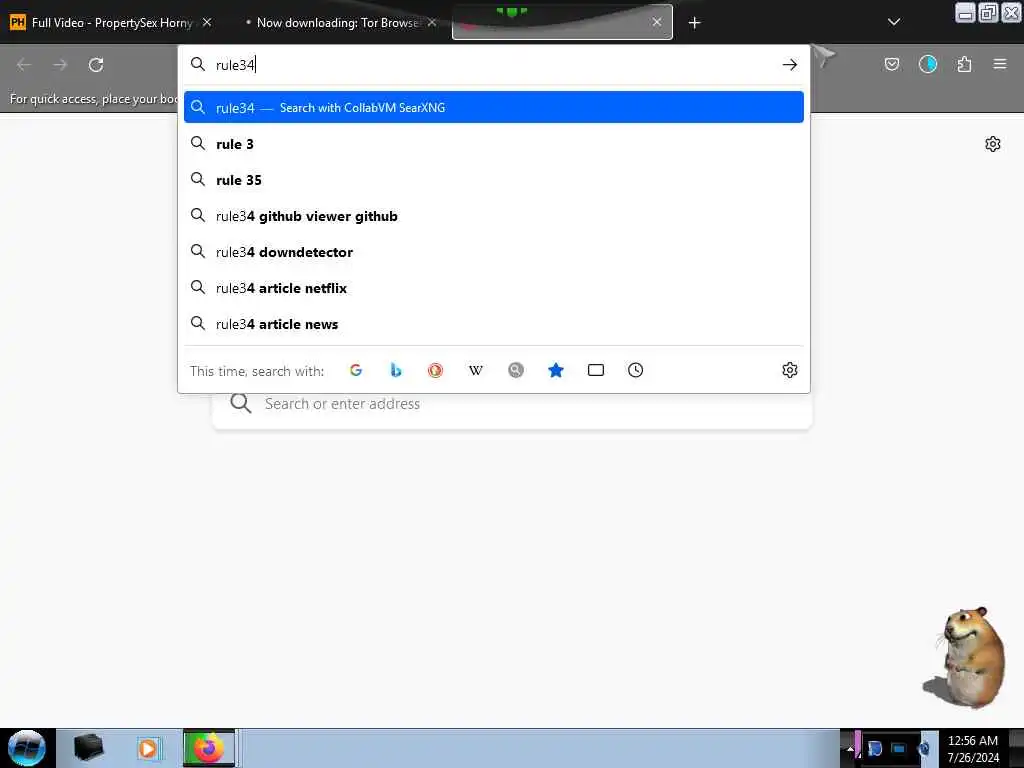
Task: Show hidden system tray icons
Action: (x=849, y=749)
